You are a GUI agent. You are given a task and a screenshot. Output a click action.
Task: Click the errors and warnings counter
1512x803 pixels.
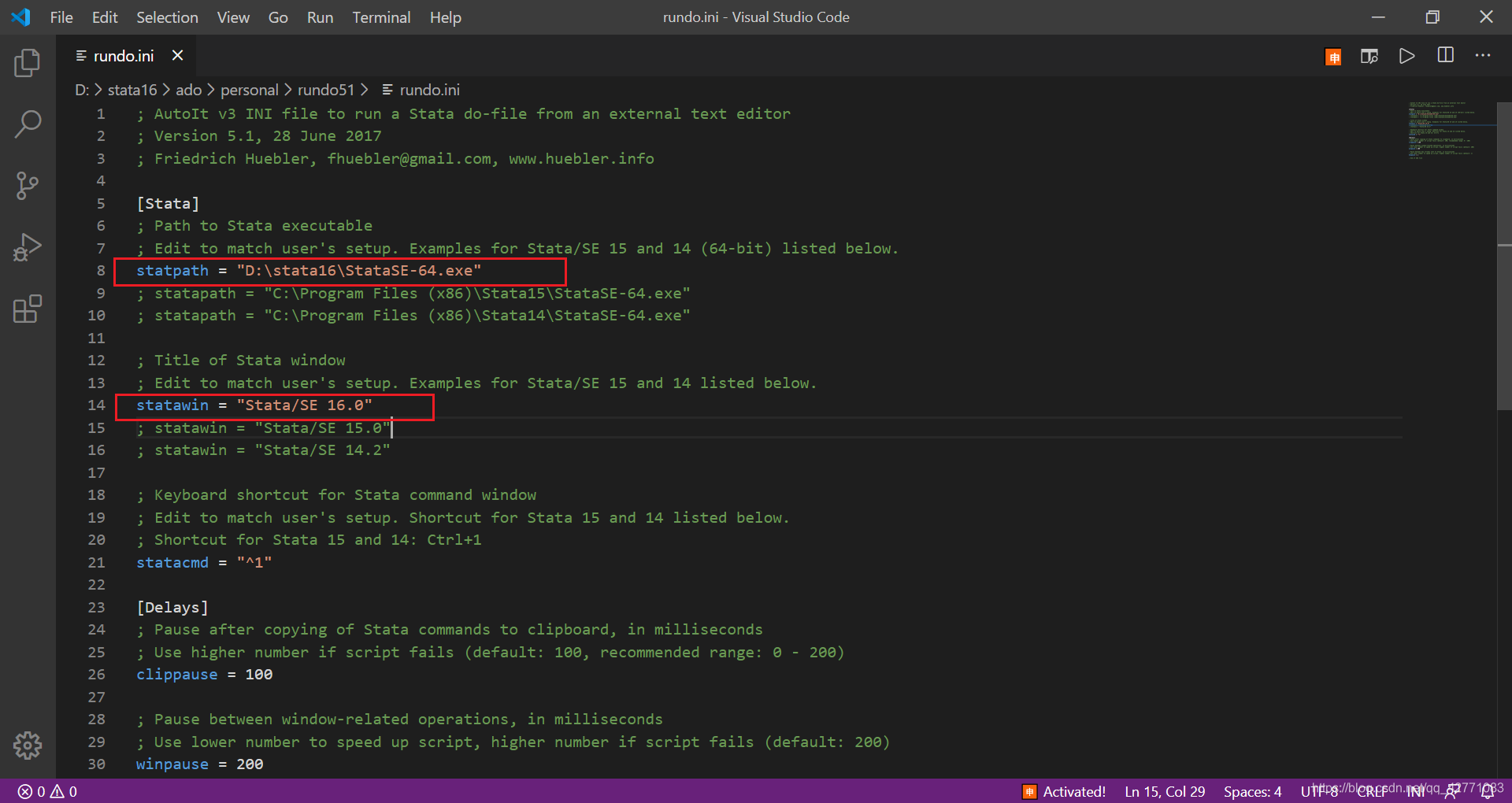(46, 791)
